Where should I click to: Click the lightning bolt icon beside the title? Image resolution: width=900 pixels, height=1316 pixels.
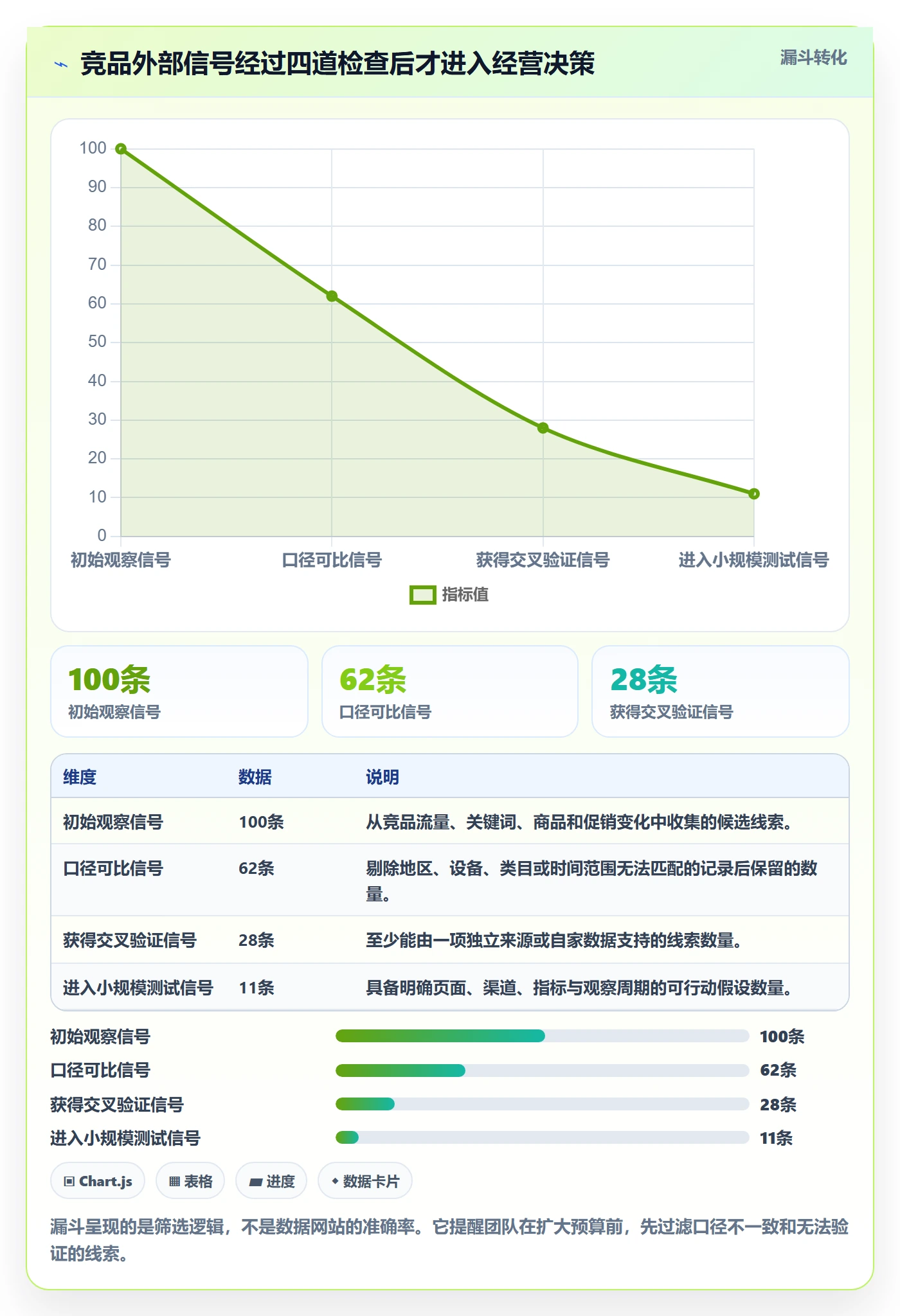61,64
